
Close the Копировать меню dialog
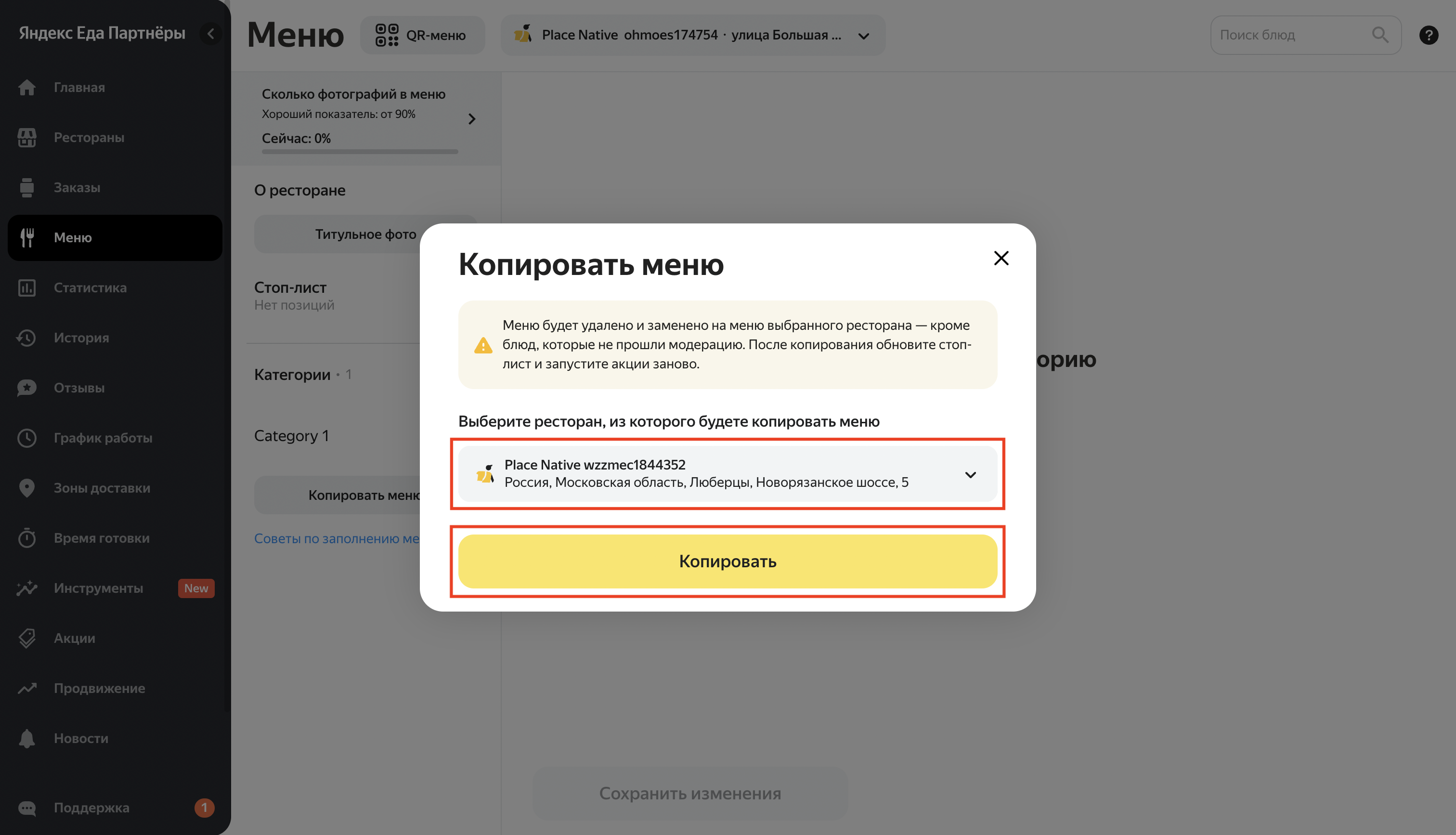point(1001,258)
